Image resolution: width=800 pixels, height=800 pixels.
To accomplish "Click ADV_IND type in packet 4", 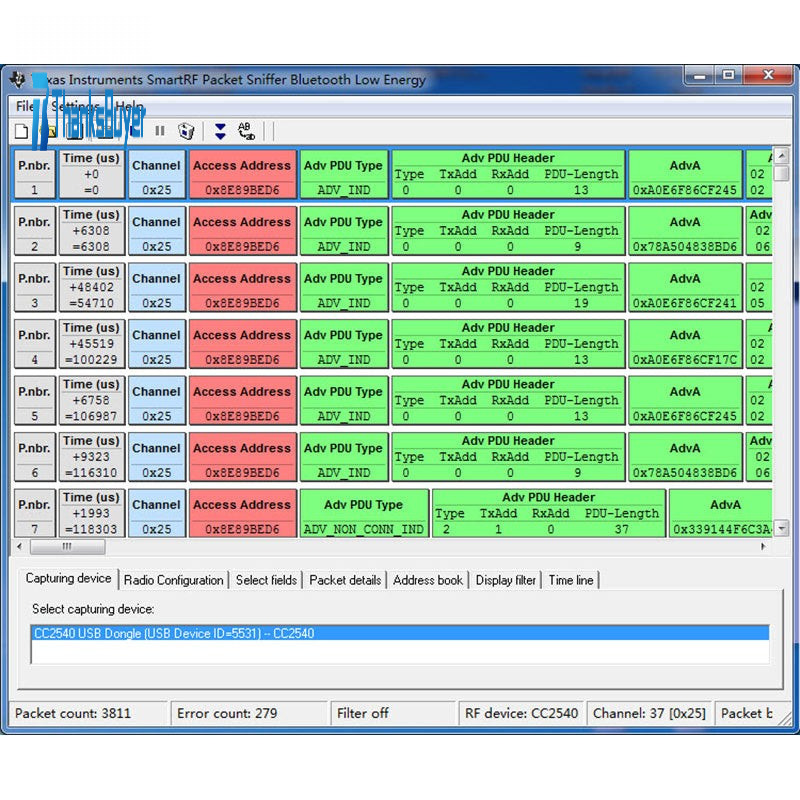I will click(x=344, y=360).
